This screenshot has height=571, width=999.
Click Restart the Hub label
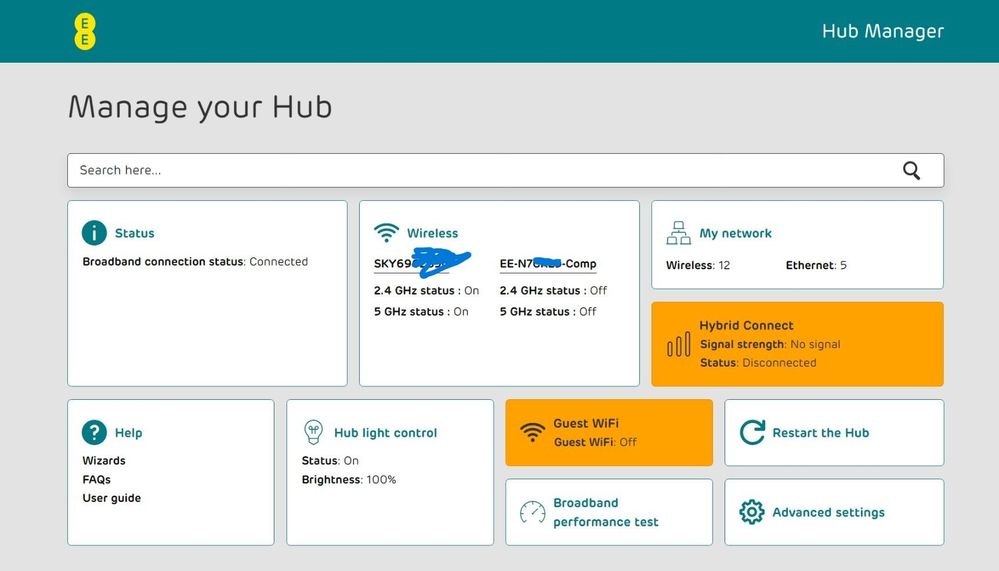tap(821, 433)
